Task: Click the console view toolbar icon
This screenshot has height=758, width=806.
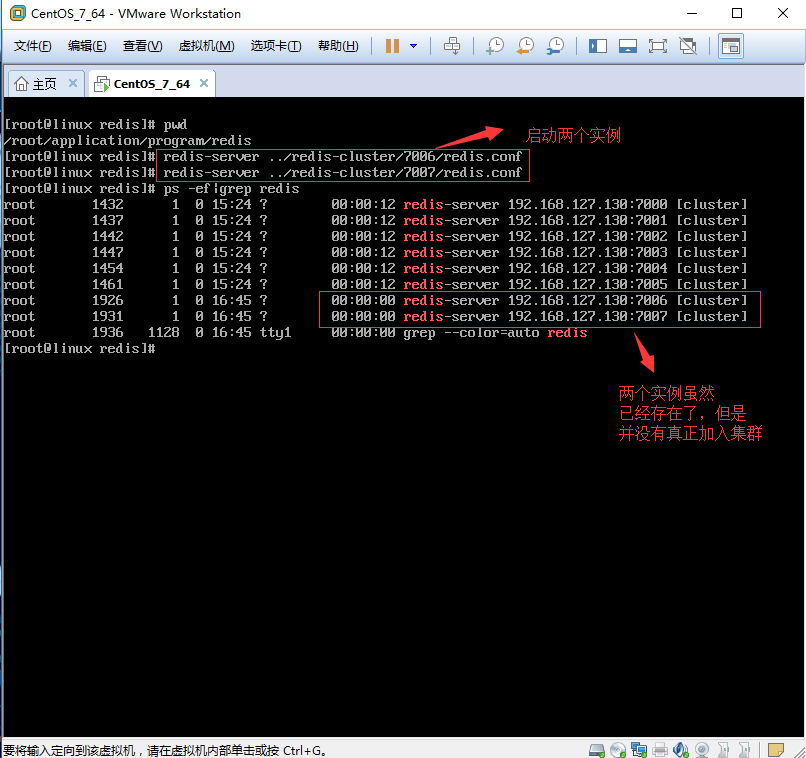Action: (730, 46)
